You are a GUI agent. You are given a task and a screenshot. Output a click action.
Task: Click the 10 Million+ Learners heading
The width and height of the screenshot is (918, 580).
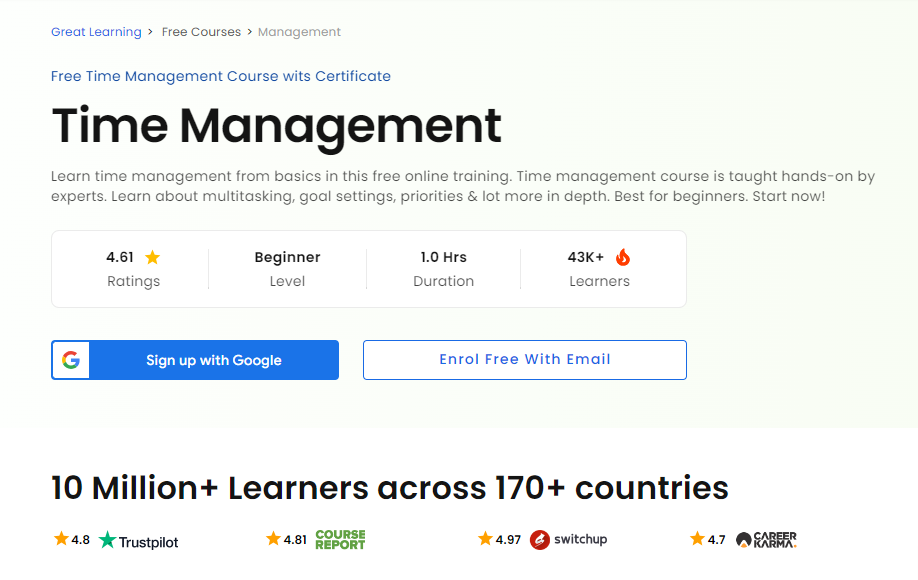pos(390,488)
